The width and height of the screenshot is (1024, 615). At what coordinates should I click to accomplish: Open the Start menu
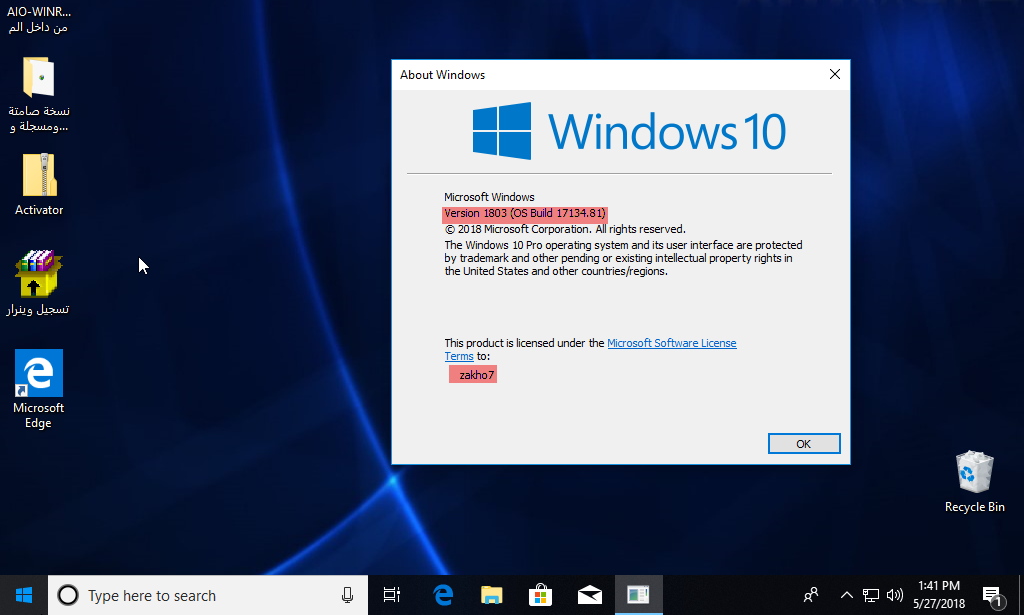(x=24, y=595)
